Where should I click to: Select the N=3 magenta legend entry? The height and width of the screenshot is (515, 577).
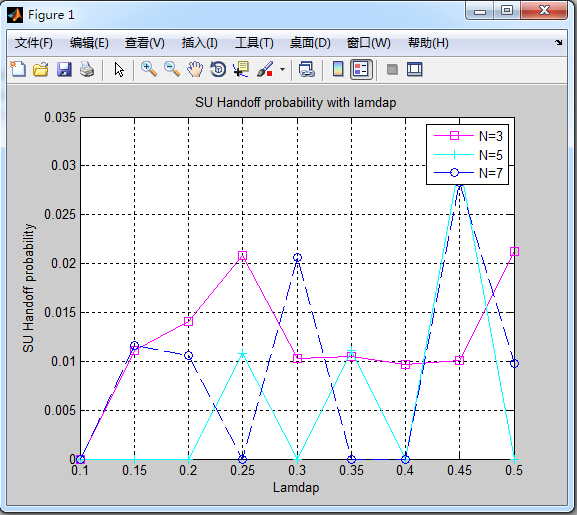click(x=468, y=136)
